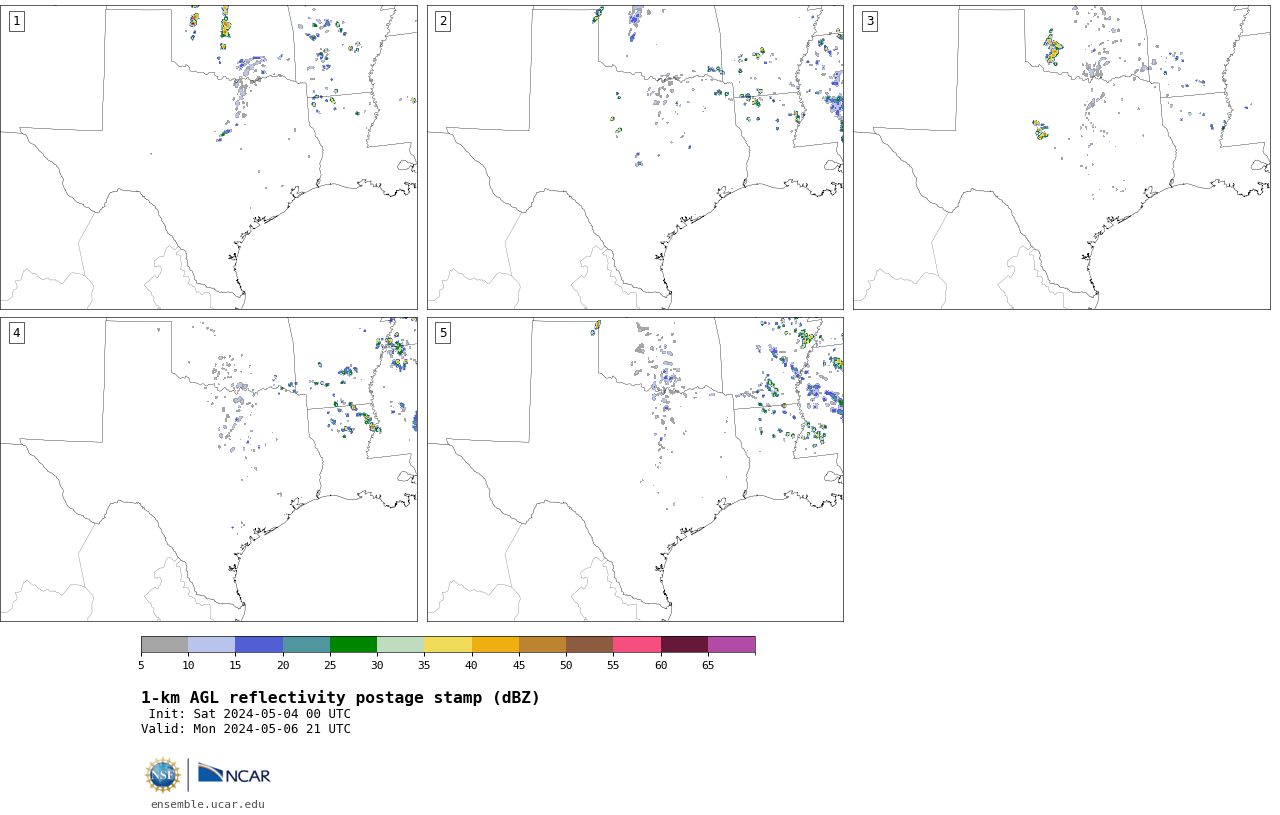
Task: Click the number label '2' on second panel
Action: point(443,21)
